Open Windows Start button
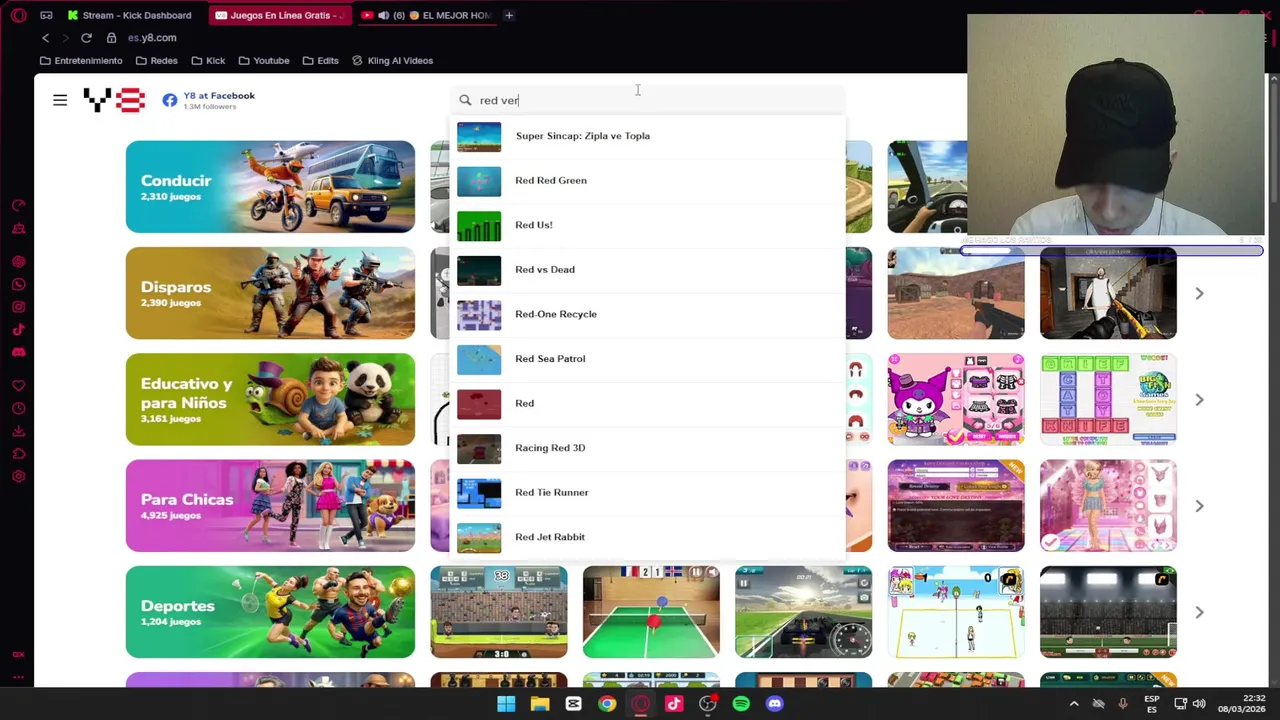The height and width of the screenshot is (720, 1280). [x=506, y=704]
